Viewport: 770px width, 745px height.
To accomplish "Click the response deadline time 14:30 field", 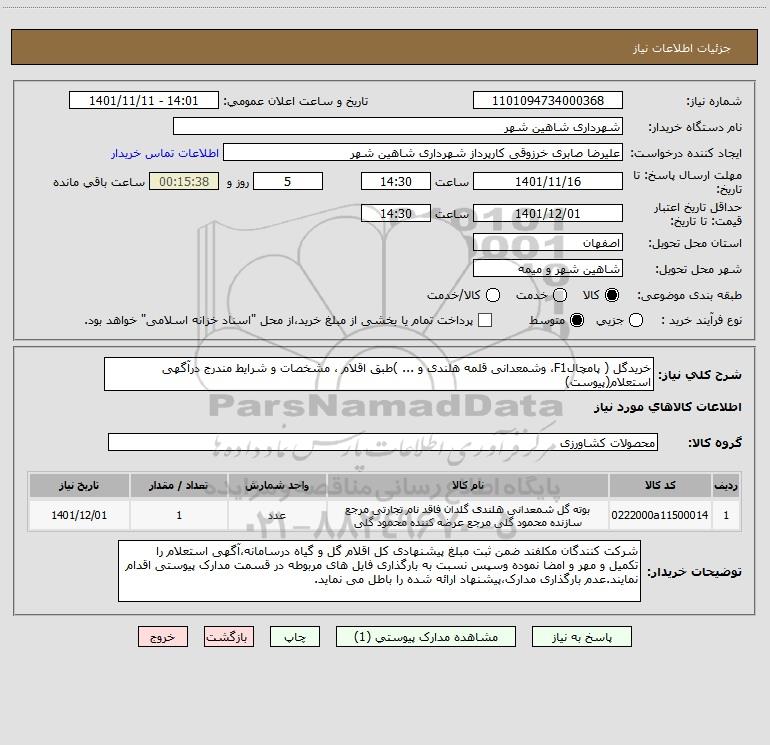I will tap(396, 181).
